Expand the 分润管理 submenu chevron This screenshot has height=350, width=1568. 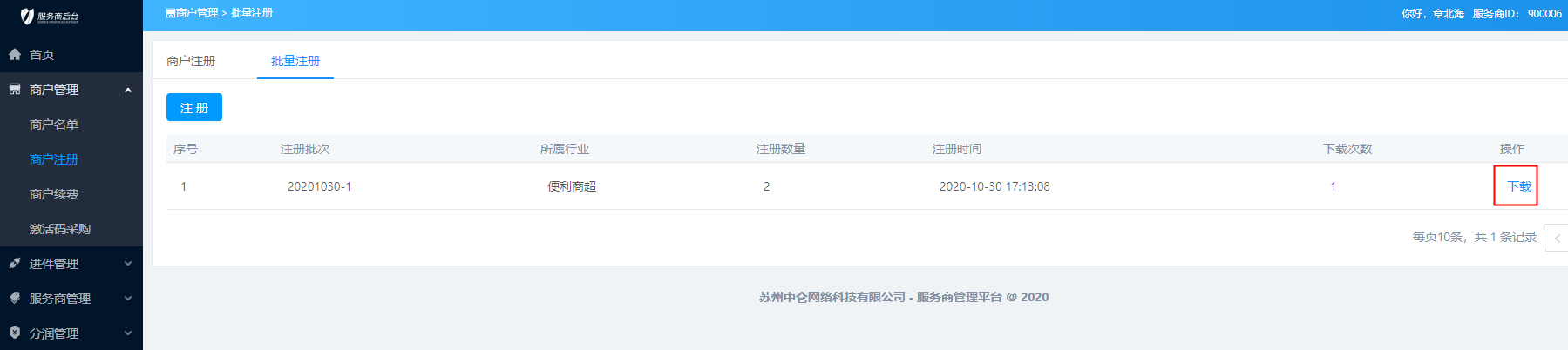(x=128, y=333)
